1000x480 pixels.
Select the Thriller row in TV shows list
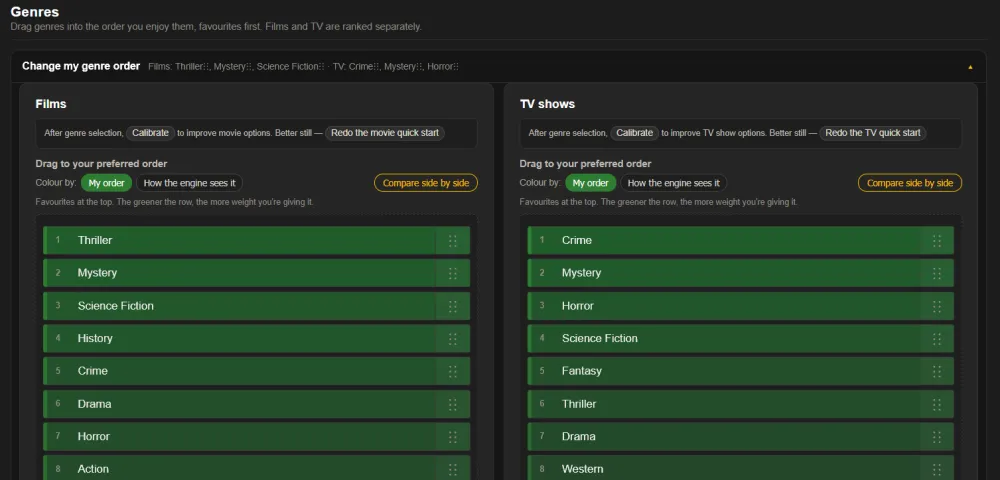coord(740,404)
